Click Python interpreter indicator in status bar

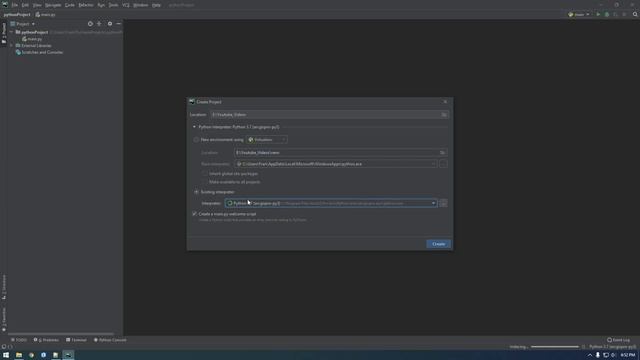point(612,347)
